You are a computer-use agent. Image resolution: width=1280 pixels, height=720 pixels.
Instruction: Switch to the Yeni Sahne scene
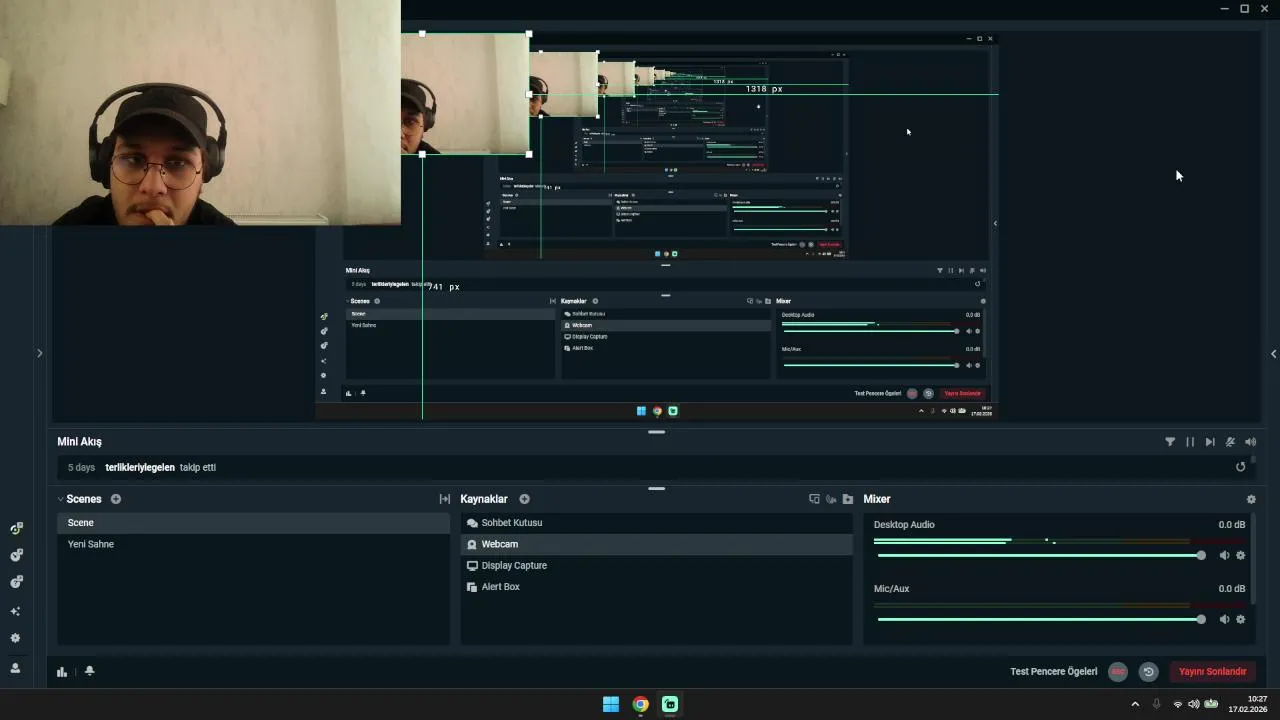click(x=254, y=544)
